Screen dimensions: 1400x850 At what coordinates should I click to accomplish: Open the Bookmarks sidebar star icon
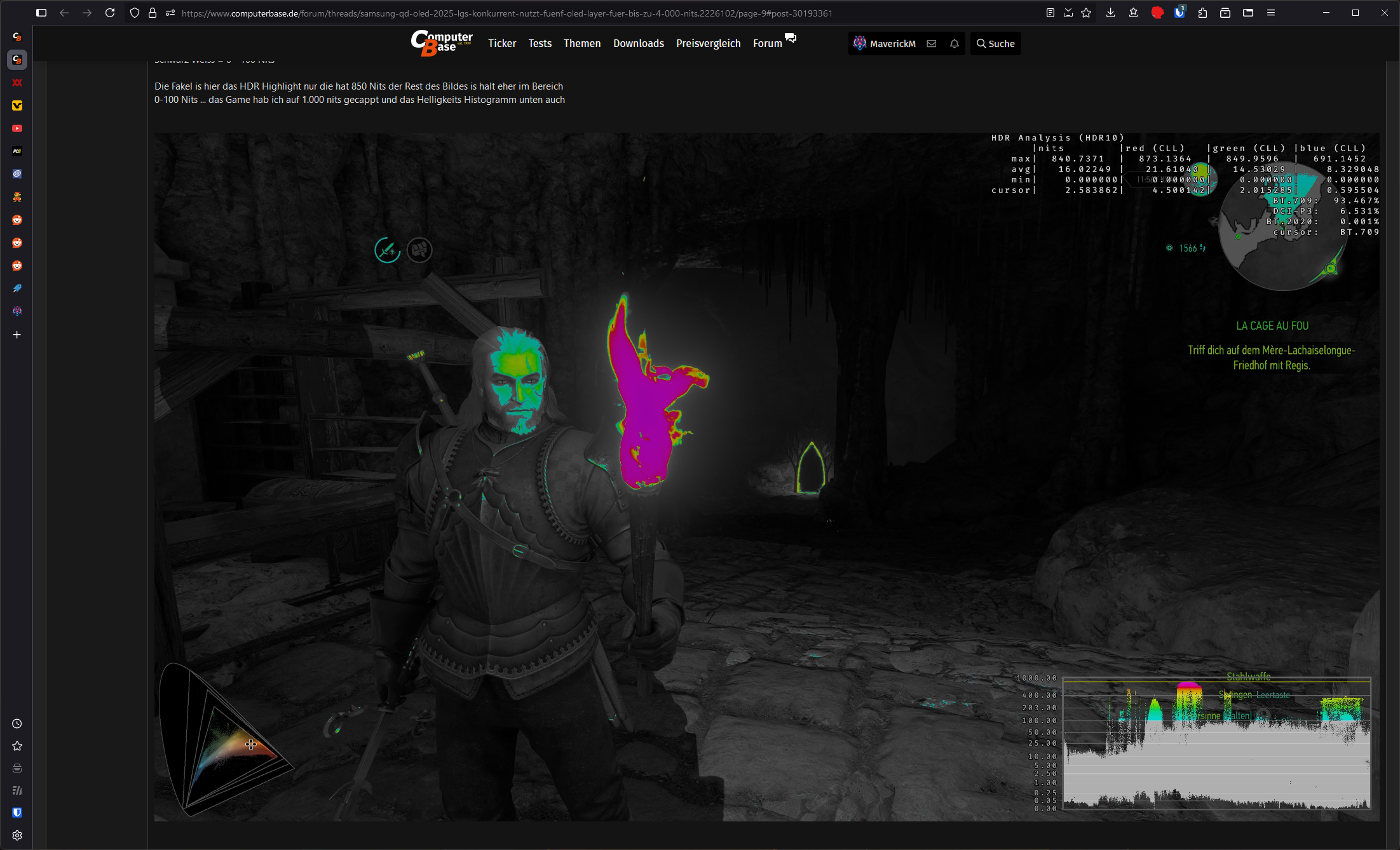pos(17,746)
